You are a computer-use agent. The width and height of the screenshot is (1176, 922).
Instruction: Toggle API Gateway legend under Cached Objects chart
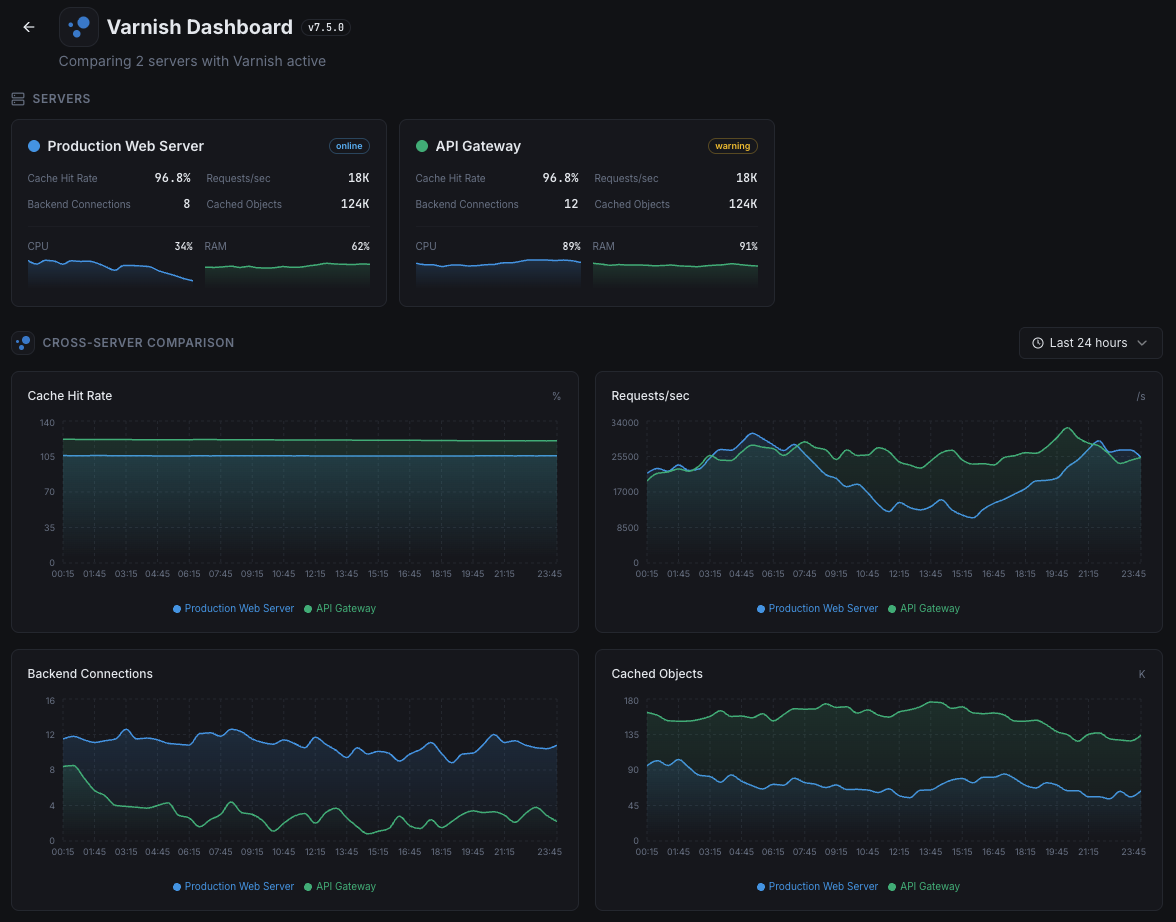(x=923, y=886)
